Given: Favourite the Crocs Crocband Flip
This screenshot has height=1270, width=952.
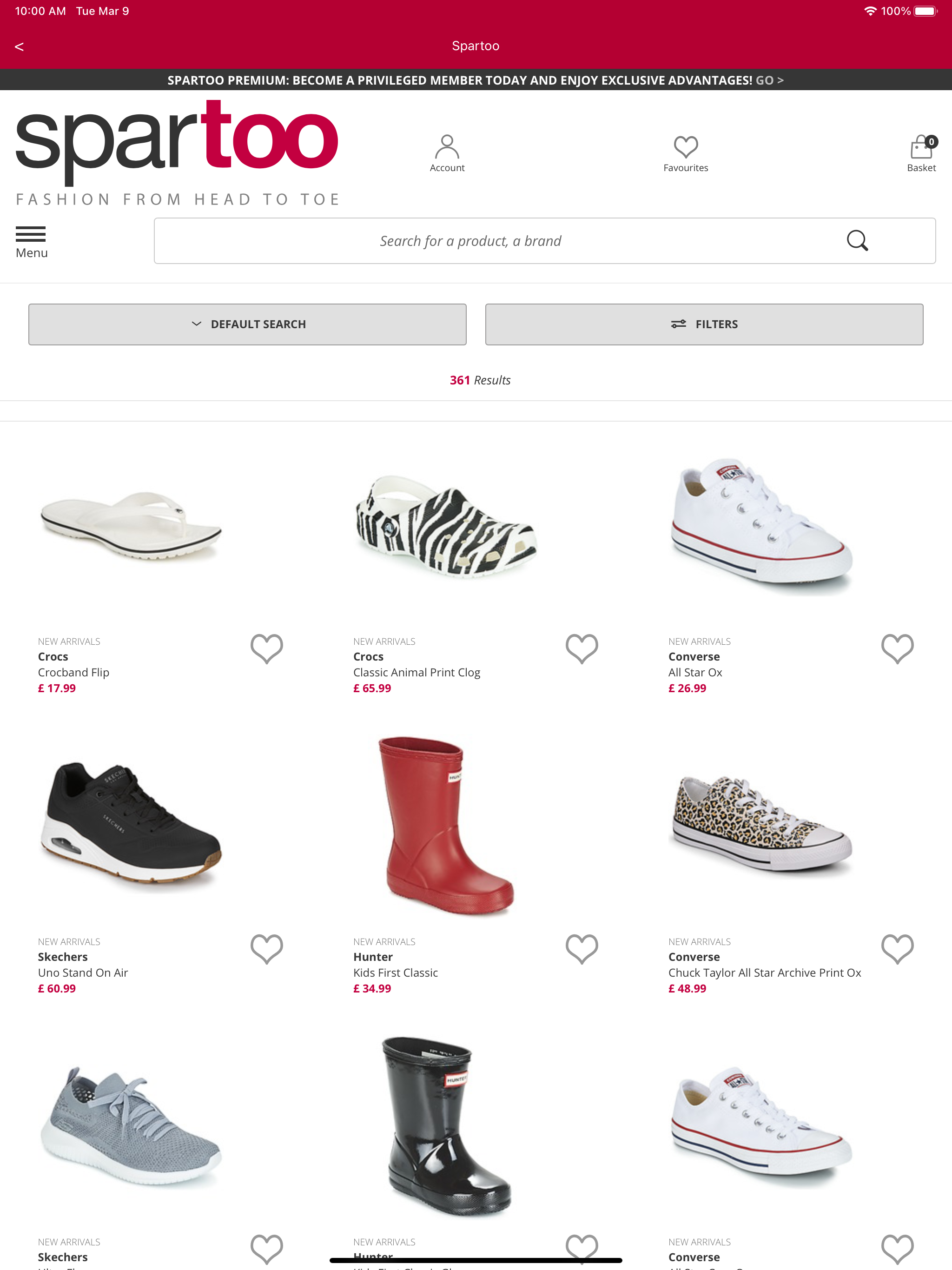Looking at the screenshot, I should (266, 649).
